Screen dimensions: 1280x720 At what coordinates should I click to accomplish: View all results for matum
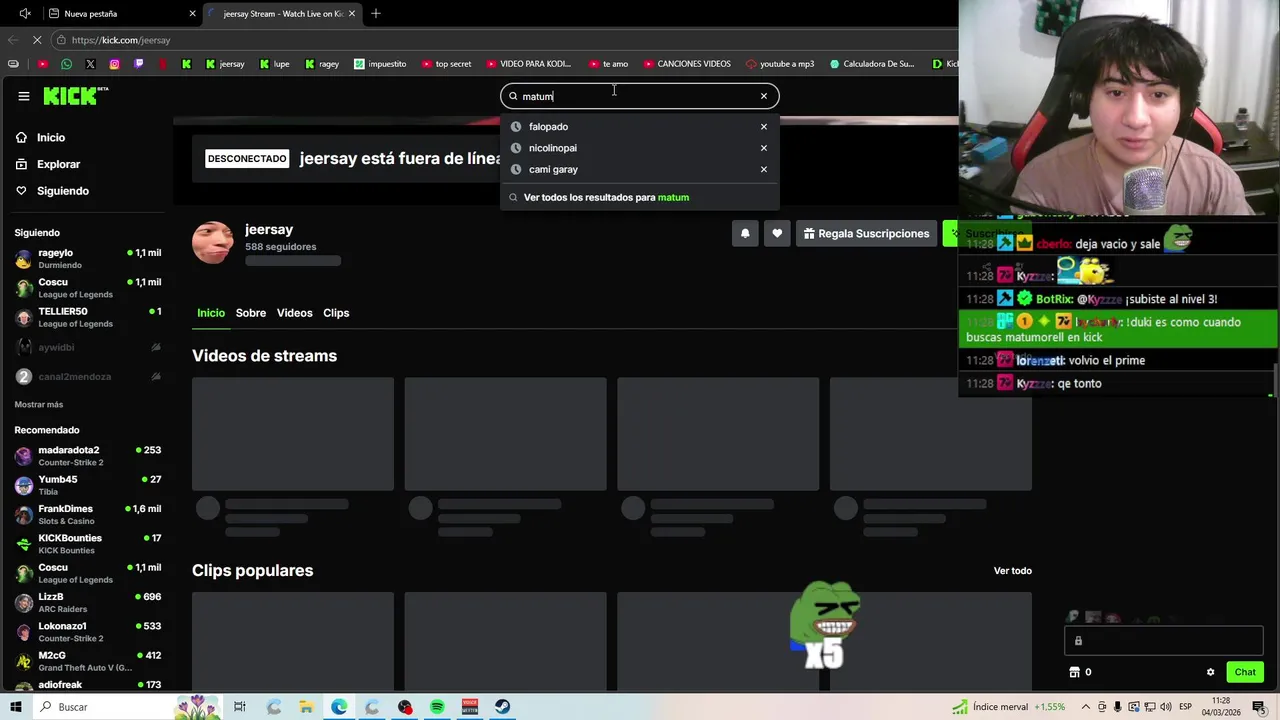606,197
